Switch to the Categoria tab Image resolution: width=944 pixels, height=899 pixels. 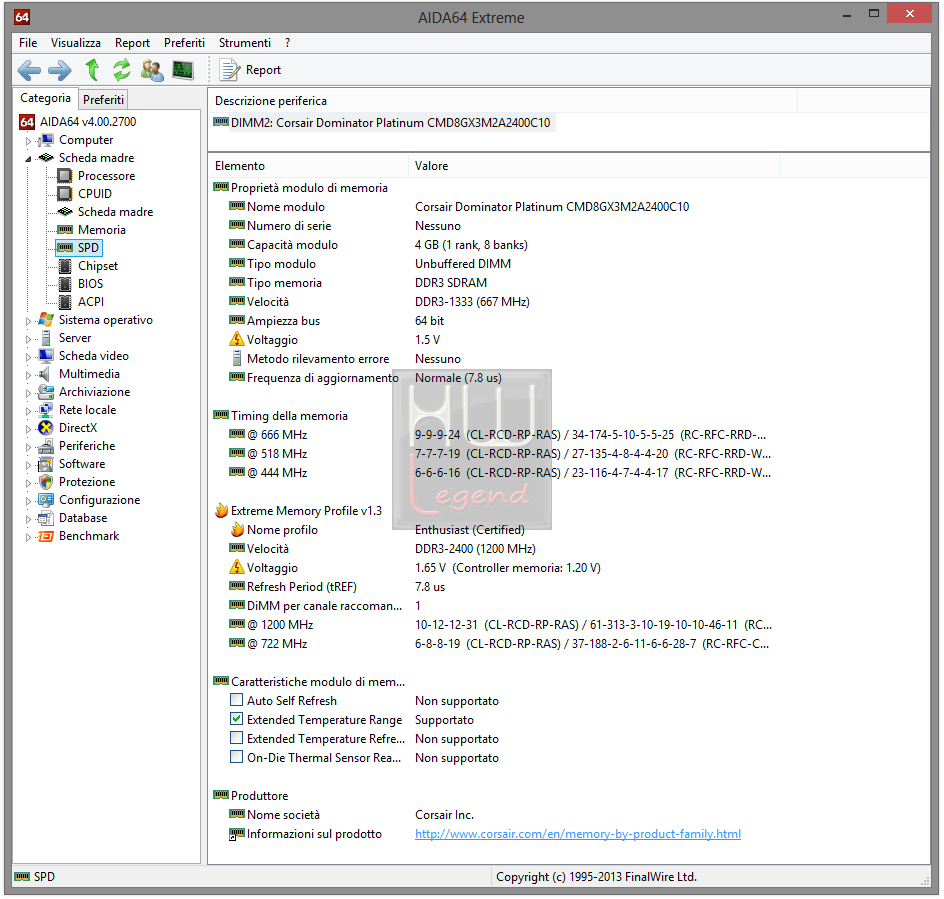45,98
